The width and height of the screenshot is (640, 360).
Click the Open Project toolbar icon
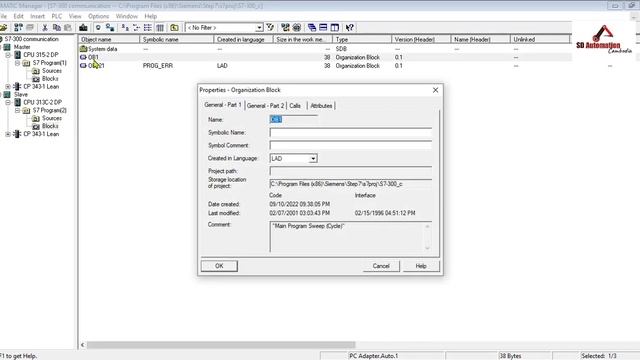click(x=3, y=27)
